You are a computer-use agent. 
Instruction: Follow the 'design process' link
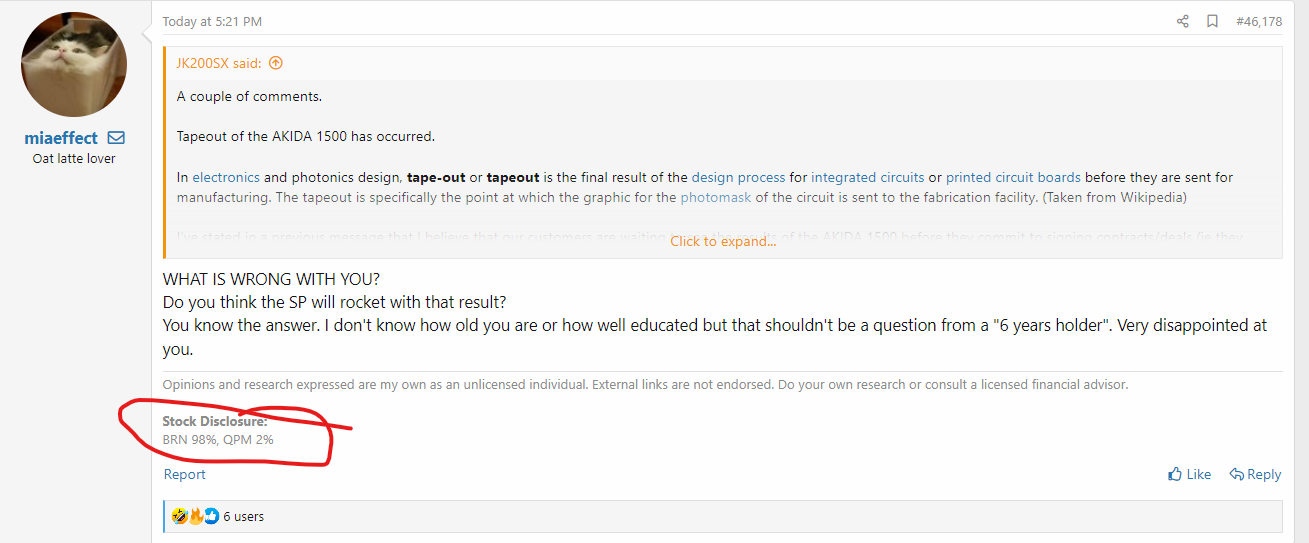tap(738, 178)
